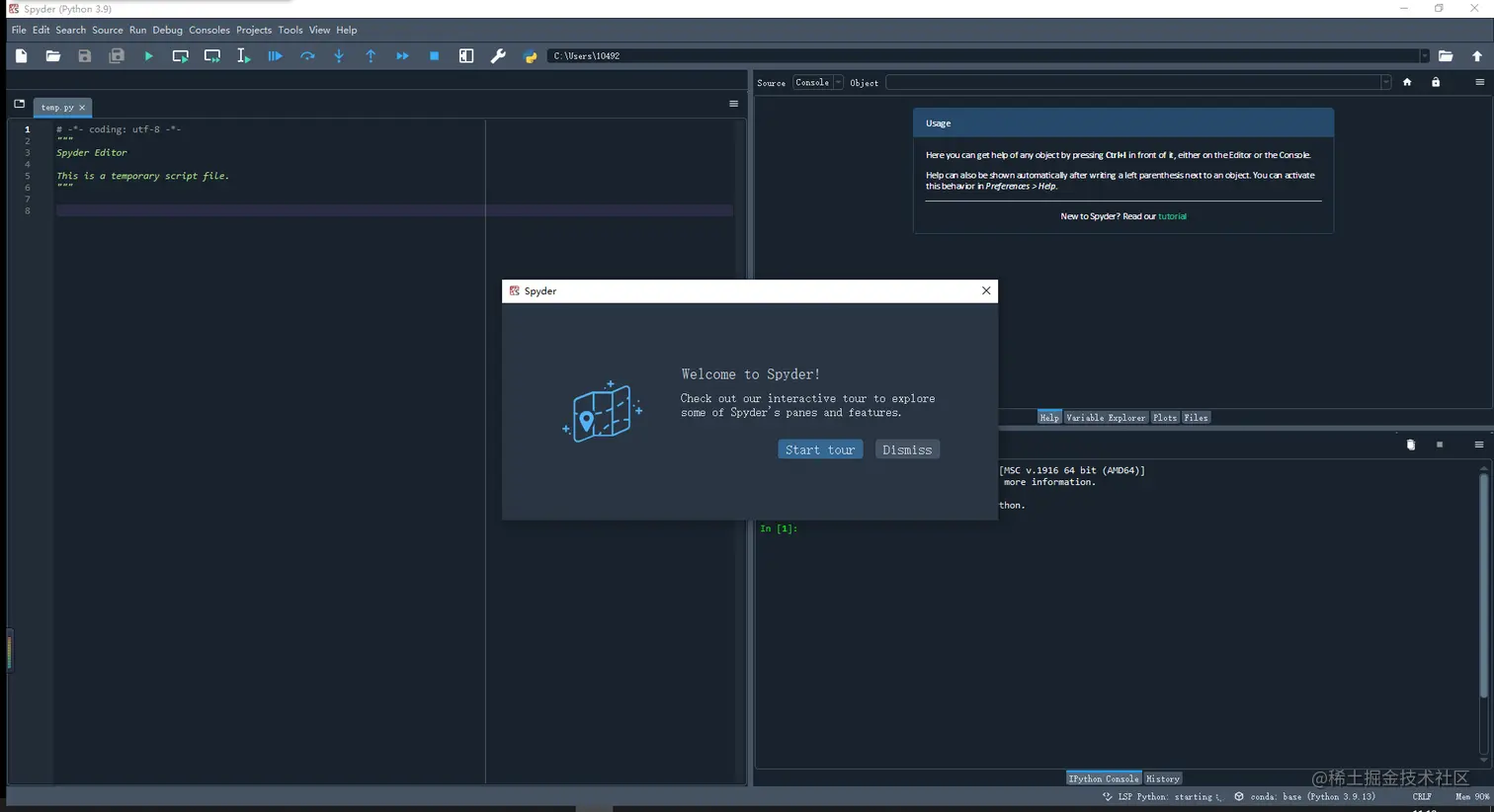Select the IPython Console tab

(1104, 778)
